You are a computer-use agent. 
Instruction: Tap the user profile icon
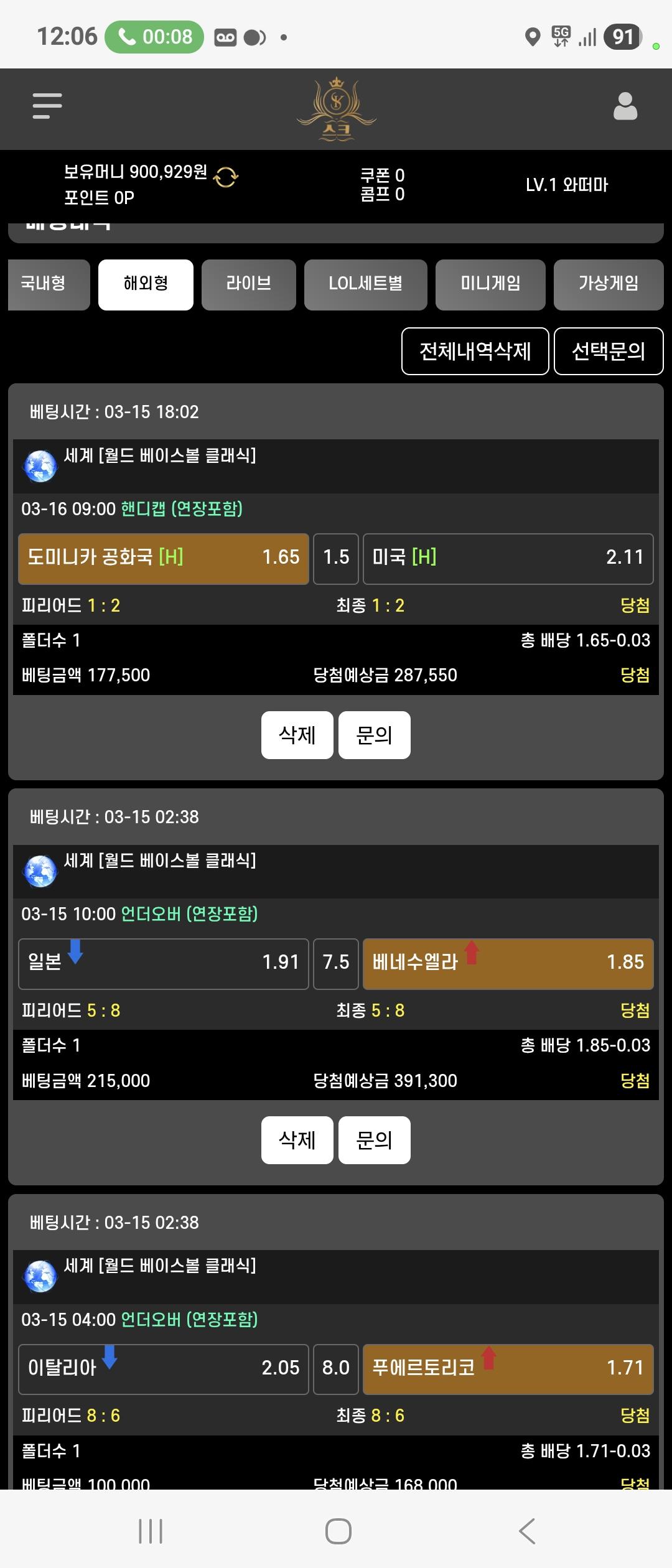click(625, 106)
